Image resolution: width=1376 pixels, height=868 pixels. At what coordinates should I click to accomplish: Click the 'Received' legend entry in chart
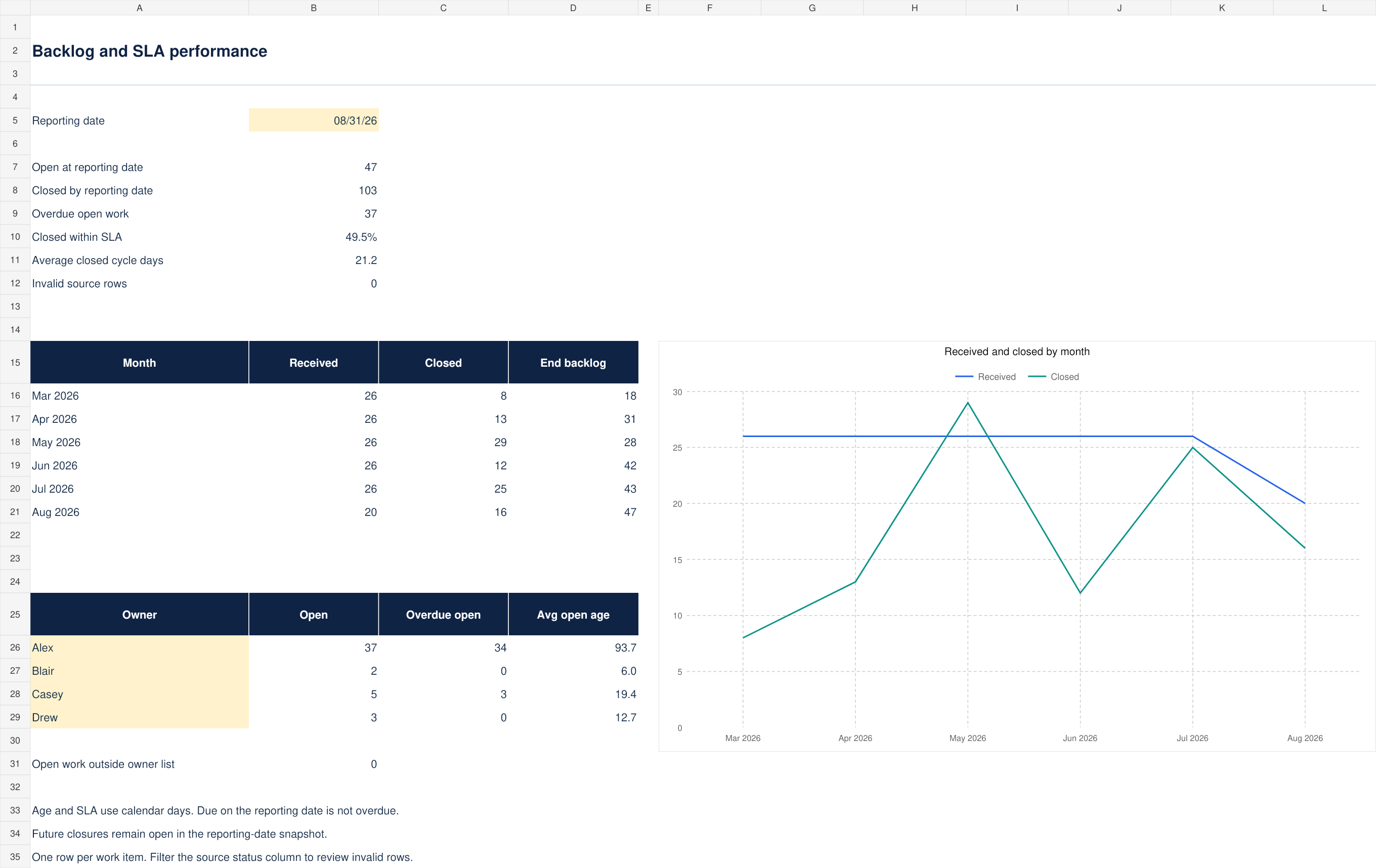[986, 376]
